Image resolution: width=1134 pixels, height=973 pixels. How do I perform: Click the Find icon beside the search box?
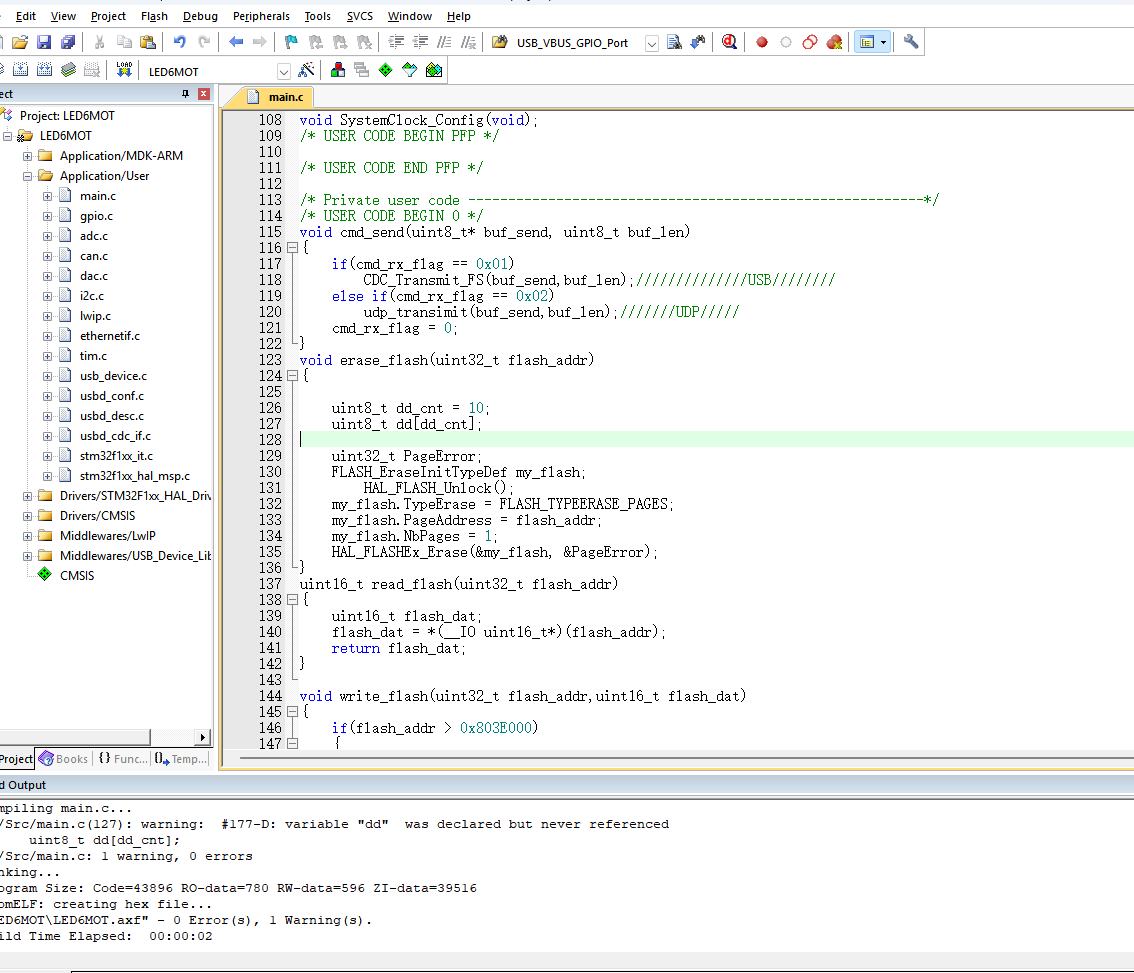[674, 43]
